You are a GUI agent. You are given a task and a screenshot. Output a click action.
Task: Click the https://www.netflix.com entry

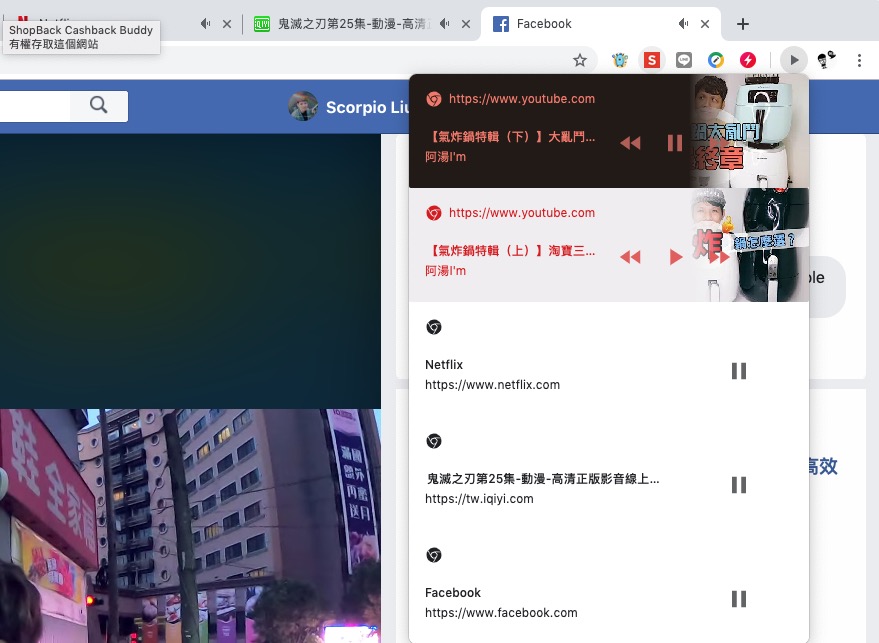click(492, 385)
